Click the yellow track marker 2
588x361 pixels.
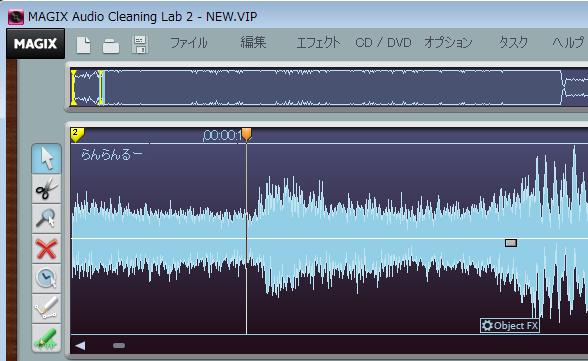77,135
